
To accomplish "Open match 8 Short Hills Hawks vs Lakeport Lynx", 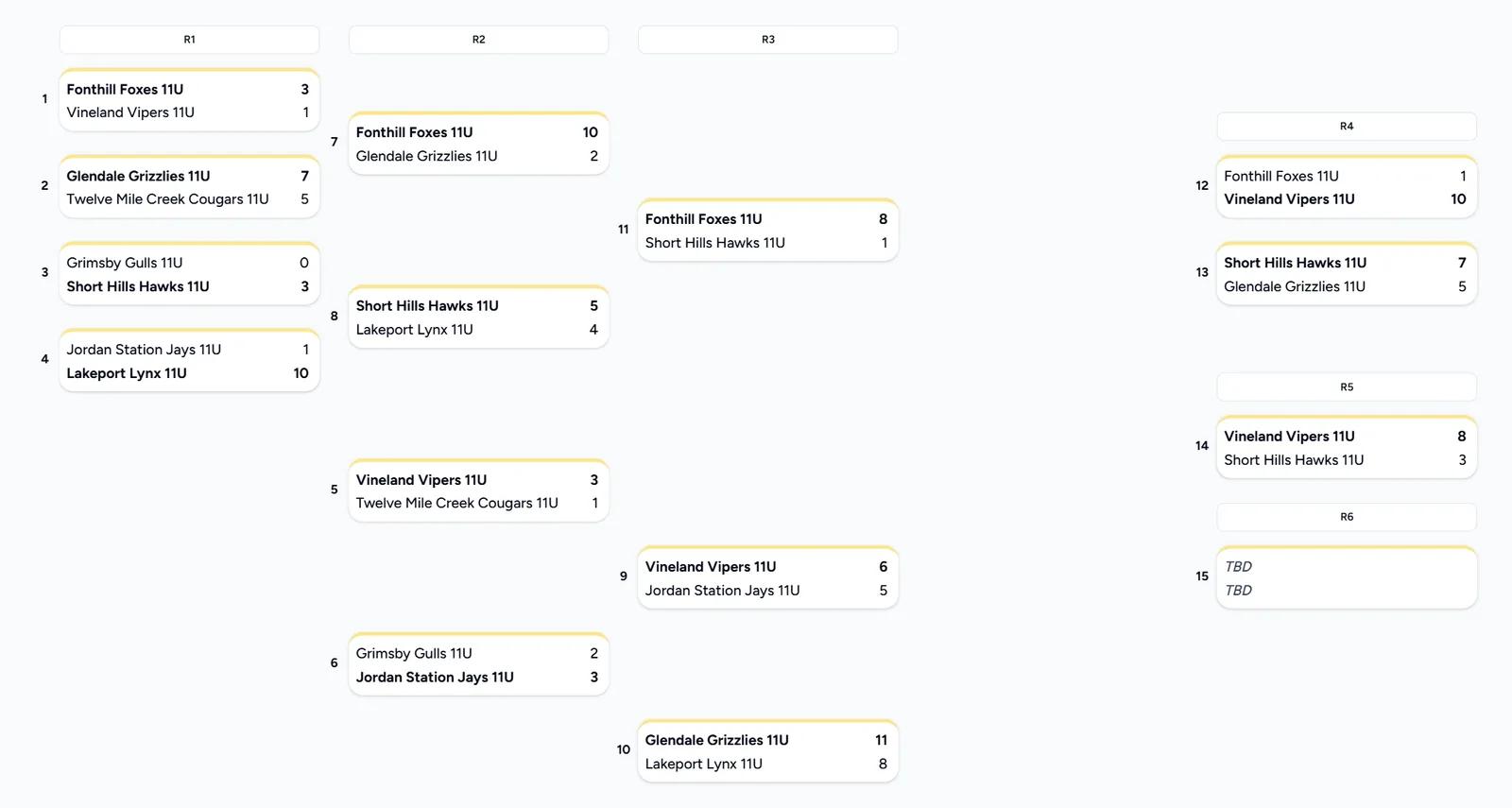I will (x=478, y=318).
